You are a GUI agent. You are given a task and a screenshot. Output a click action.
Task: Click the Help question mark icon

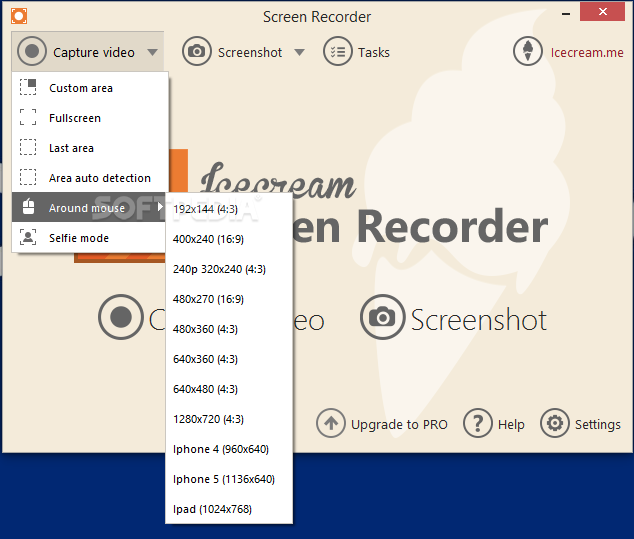pos(478,423)
